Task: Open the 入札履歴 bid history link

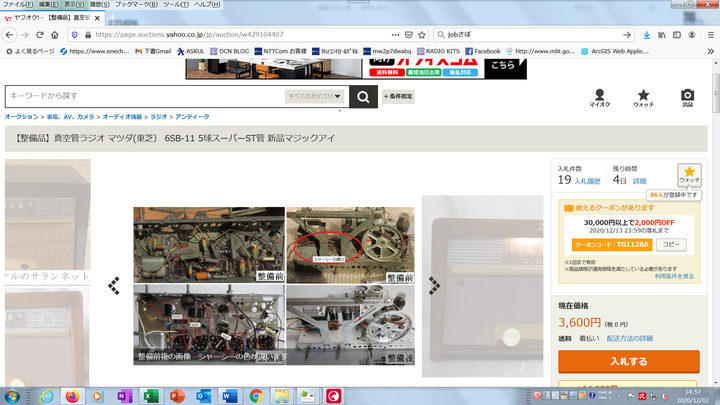Action: [587, 181]
